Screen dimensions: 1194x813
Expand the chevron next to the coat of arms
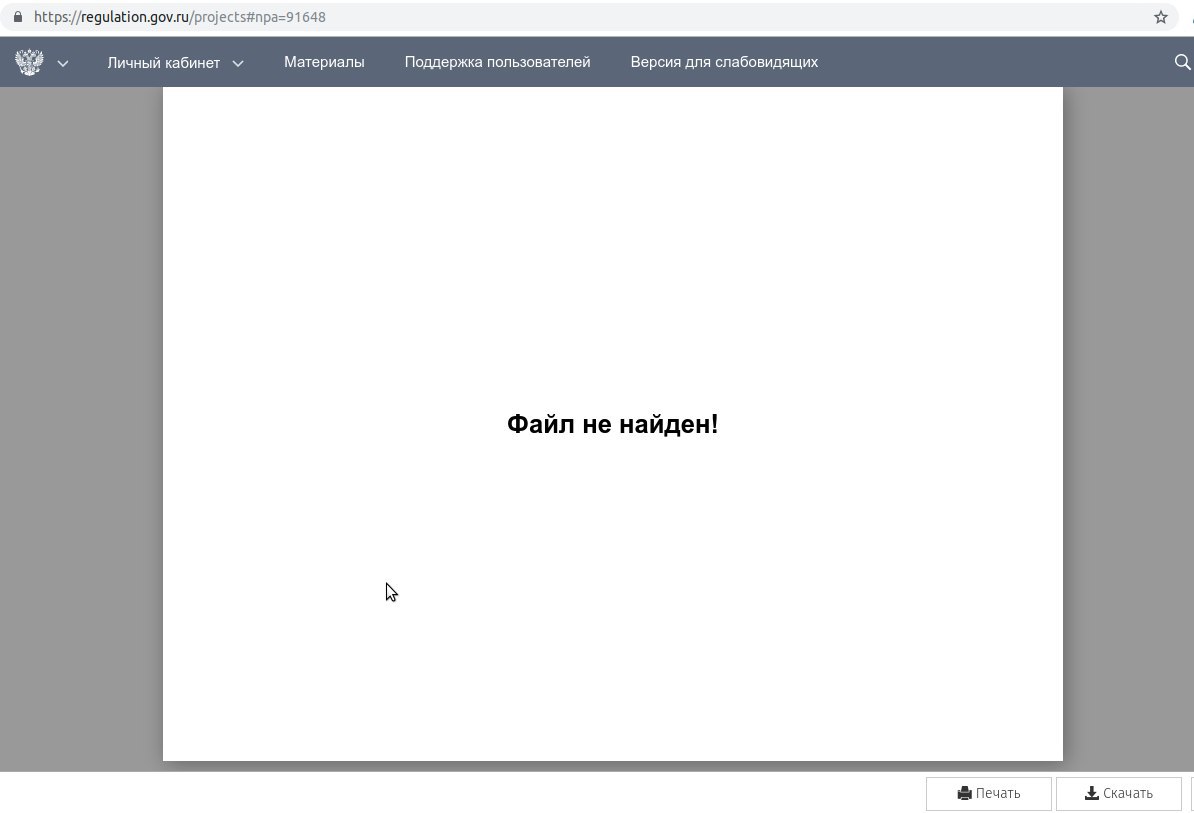63,64
